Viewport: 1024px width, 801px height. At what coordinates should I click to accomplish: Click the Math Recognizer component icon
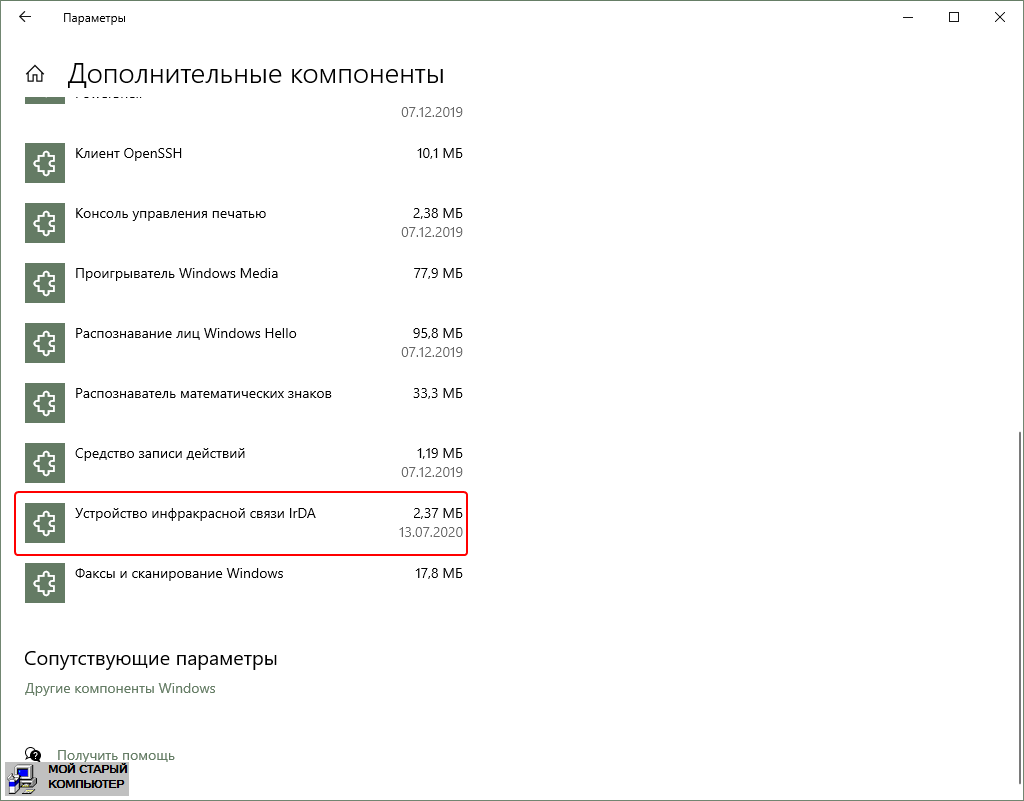point(44,403)
